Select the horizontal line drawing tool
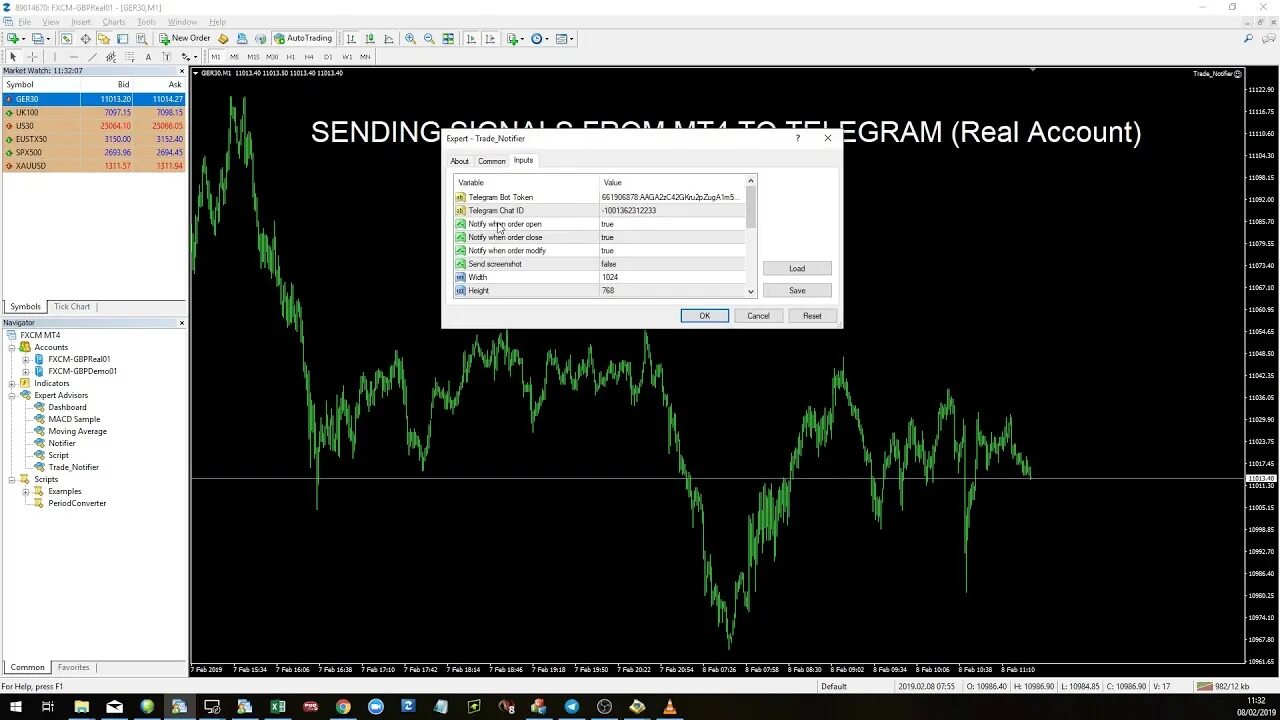Viewport: 1280px width, 720px height. tap(74, 56)
